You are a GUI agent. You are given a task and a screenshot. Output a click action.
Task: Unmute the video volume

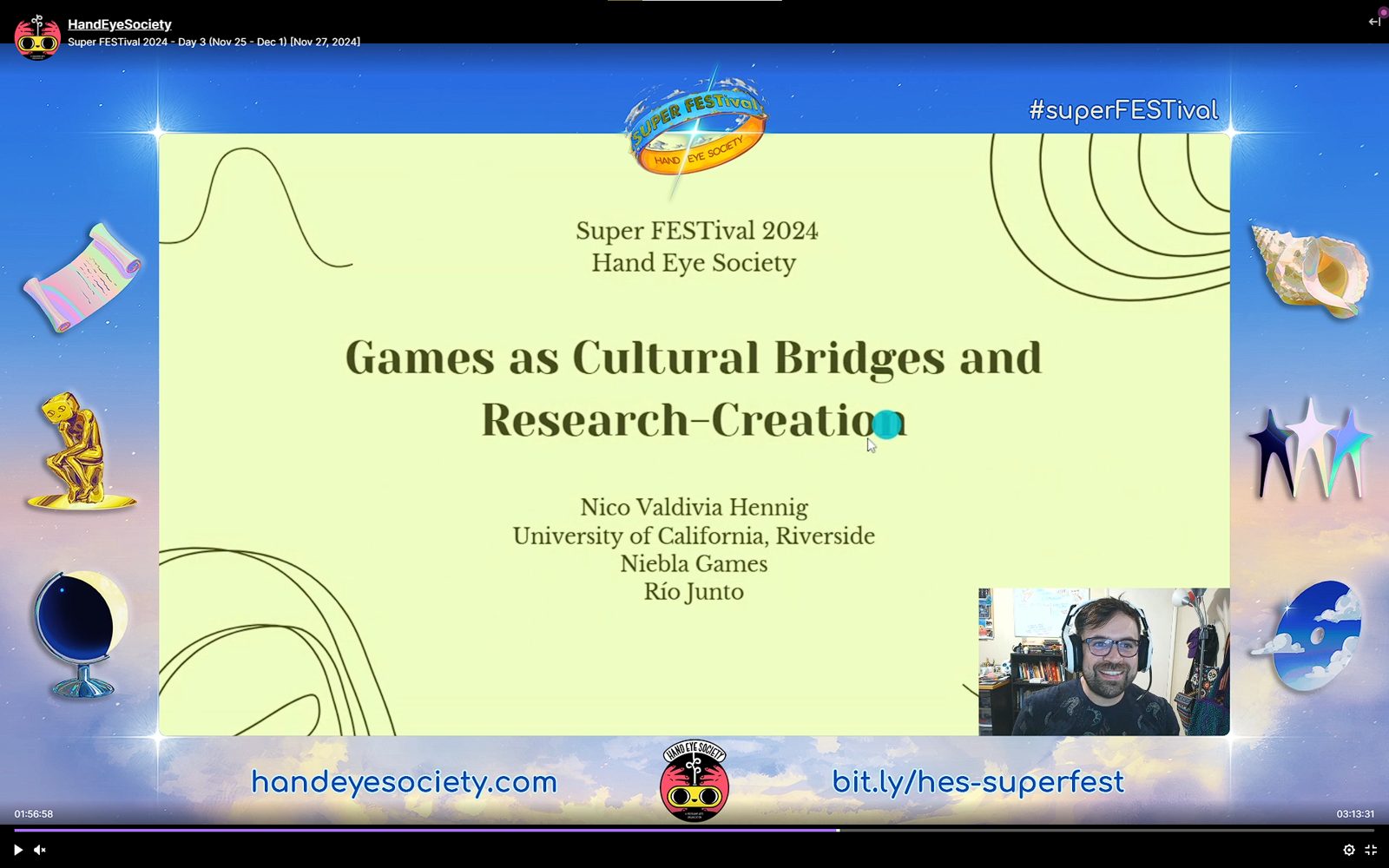[39, 850]
